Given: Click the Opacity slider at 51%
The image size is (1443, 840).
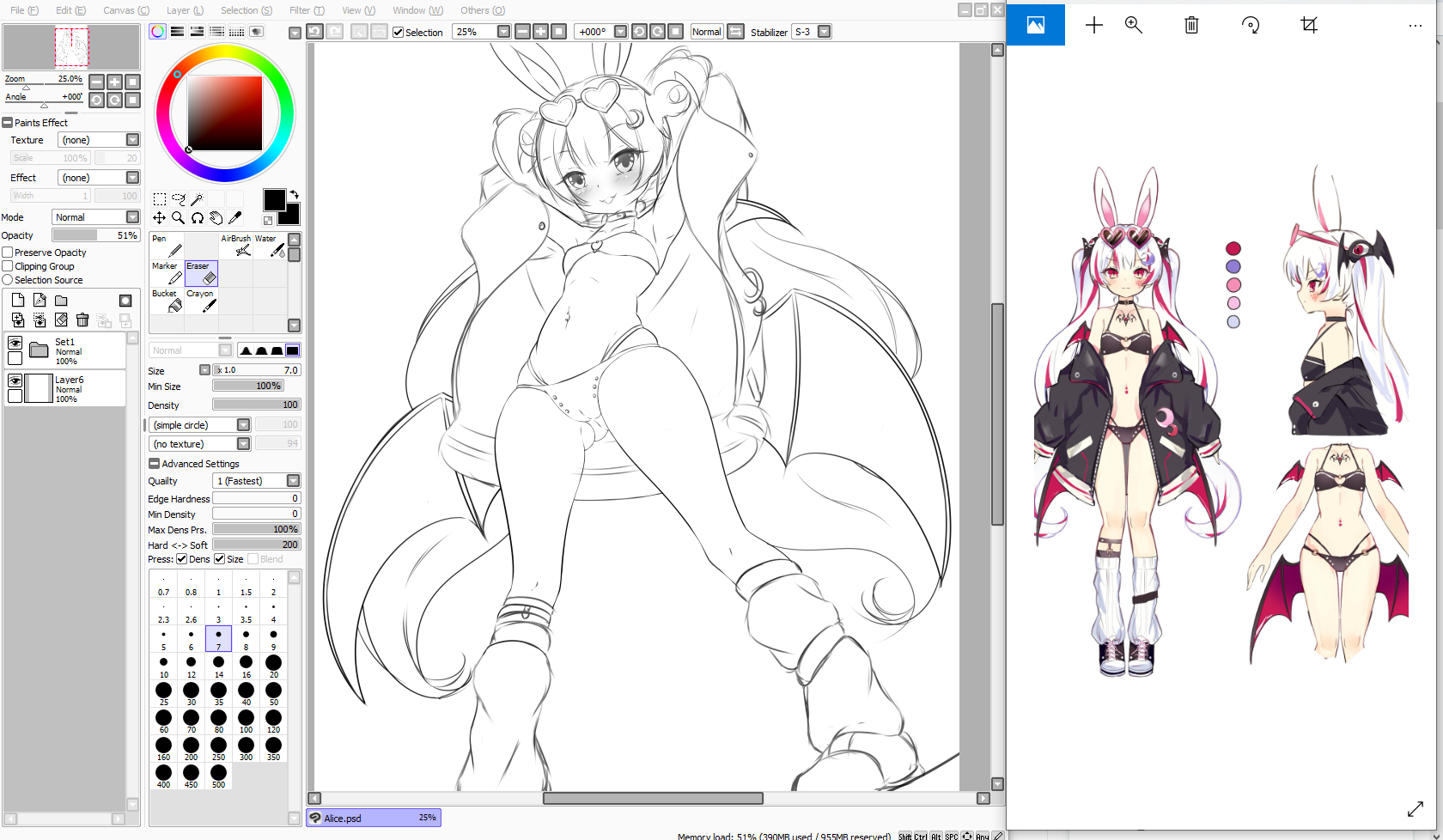Looking at the screenshot, I should pyautogui.click(x=95, y=235).
